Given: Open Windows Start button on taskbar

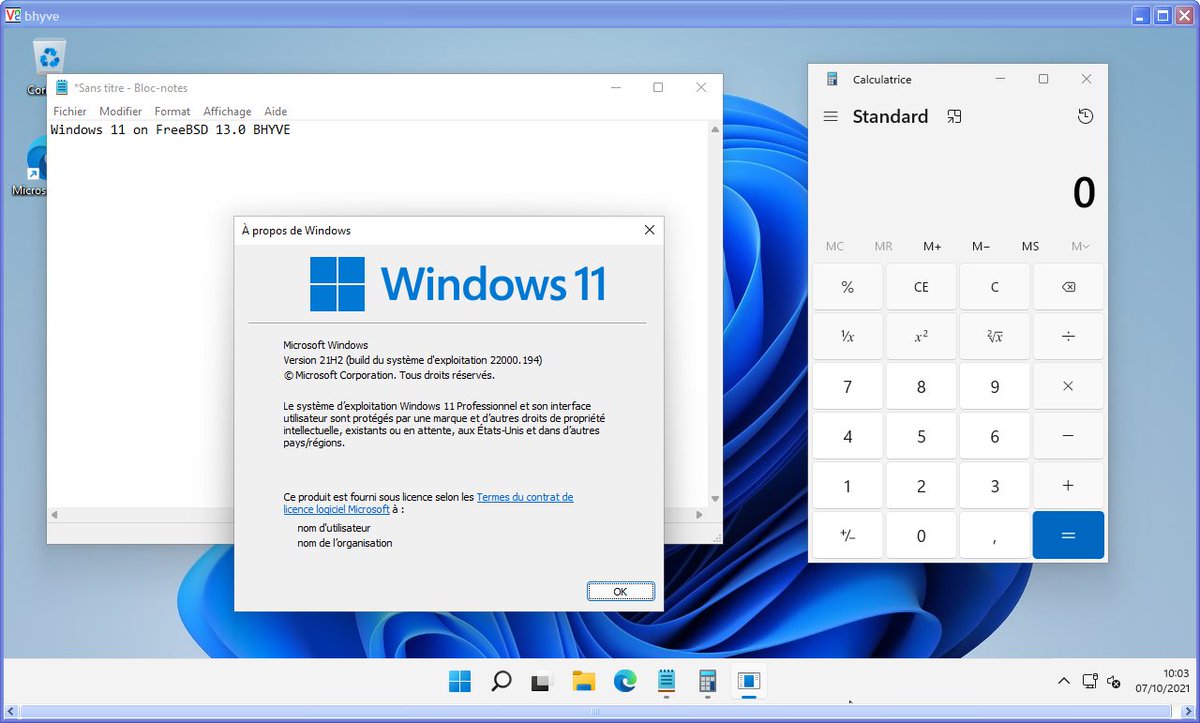Looking at the screenshot, I should click(460, 682).
